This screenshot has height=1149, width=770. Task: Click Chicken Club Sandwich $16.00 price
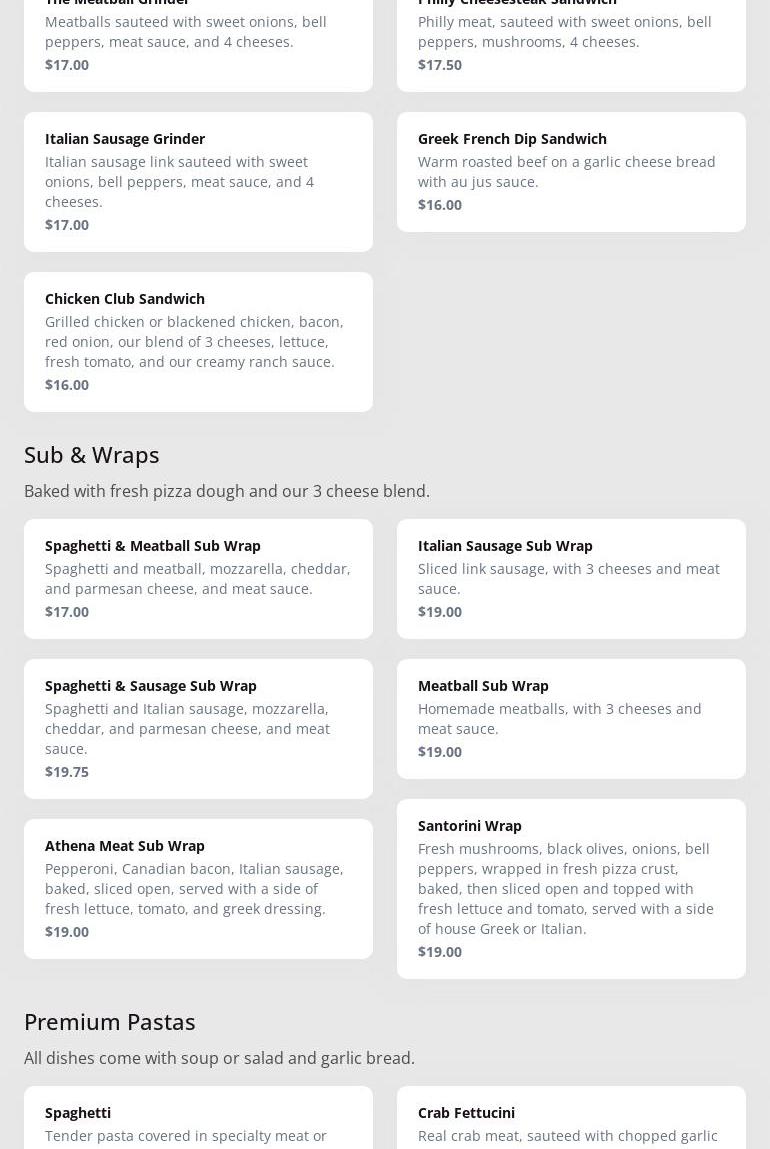67,384
